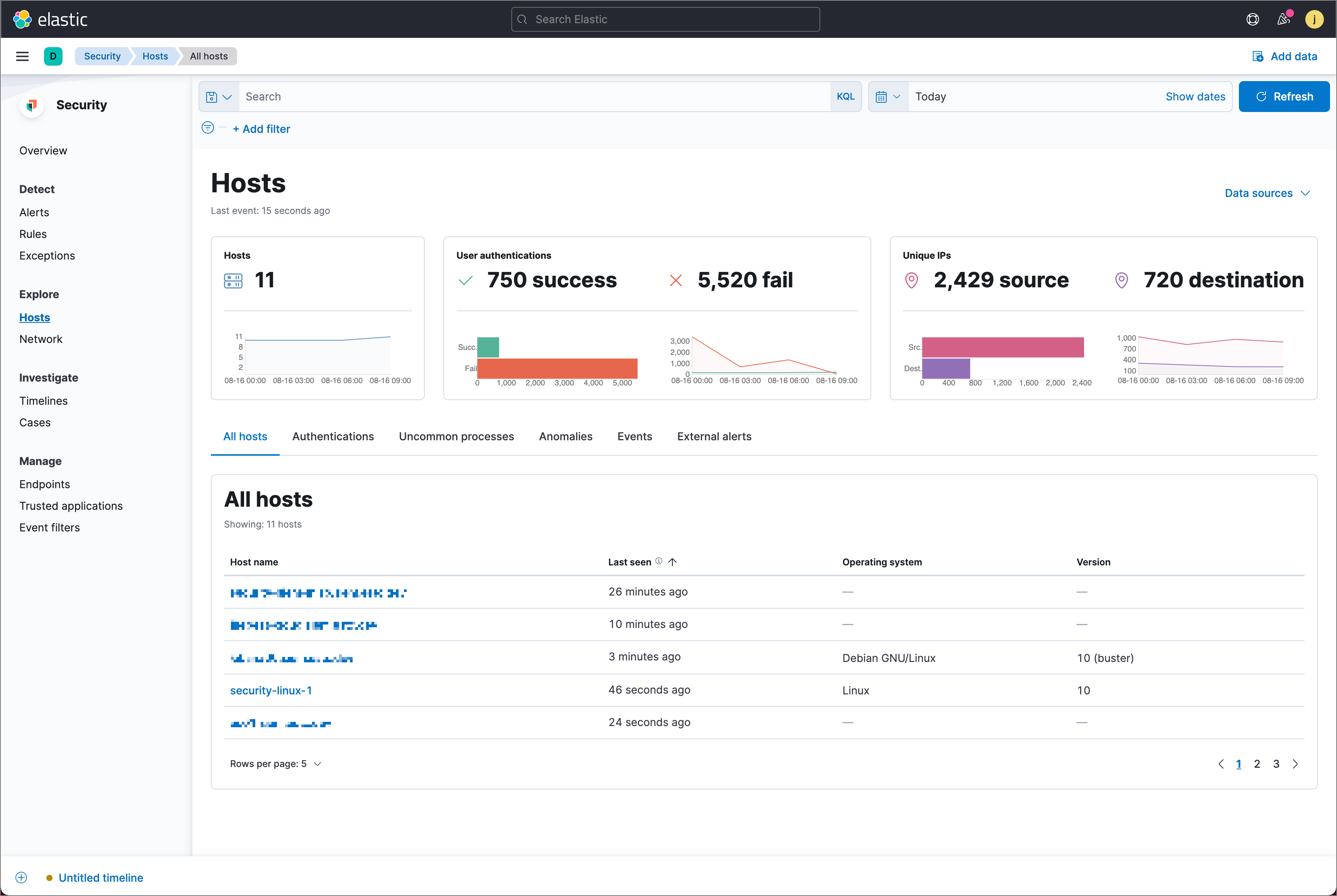The height and width of the screenshot is (896, 1337).
Task: Click the help icon in the top bar
Action: click(x=1252, y=19)
